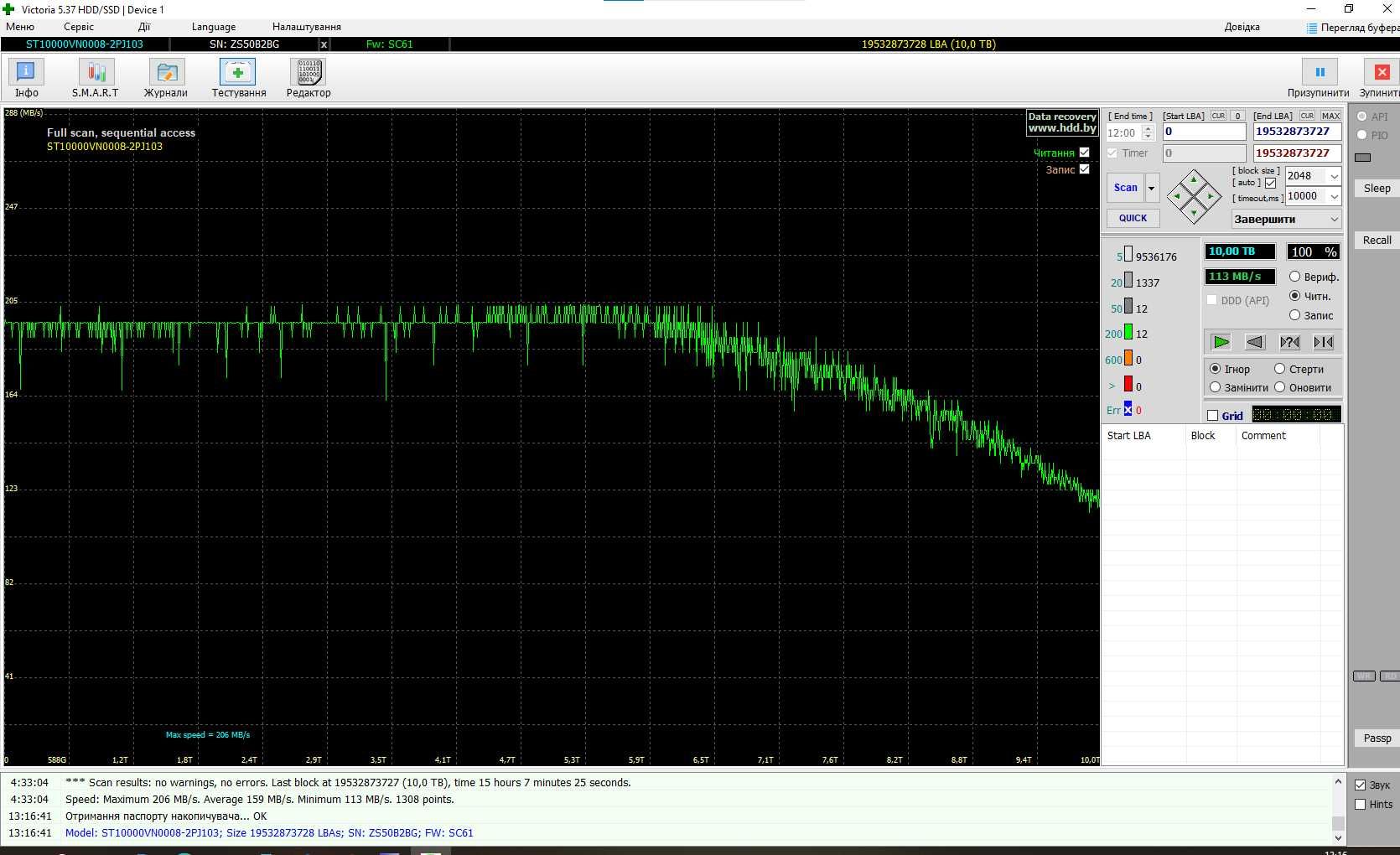Image resolution: width=1400 pixels, height=855 pixels.
Task: Click the Sleep button
Action: coord(1377,189)
